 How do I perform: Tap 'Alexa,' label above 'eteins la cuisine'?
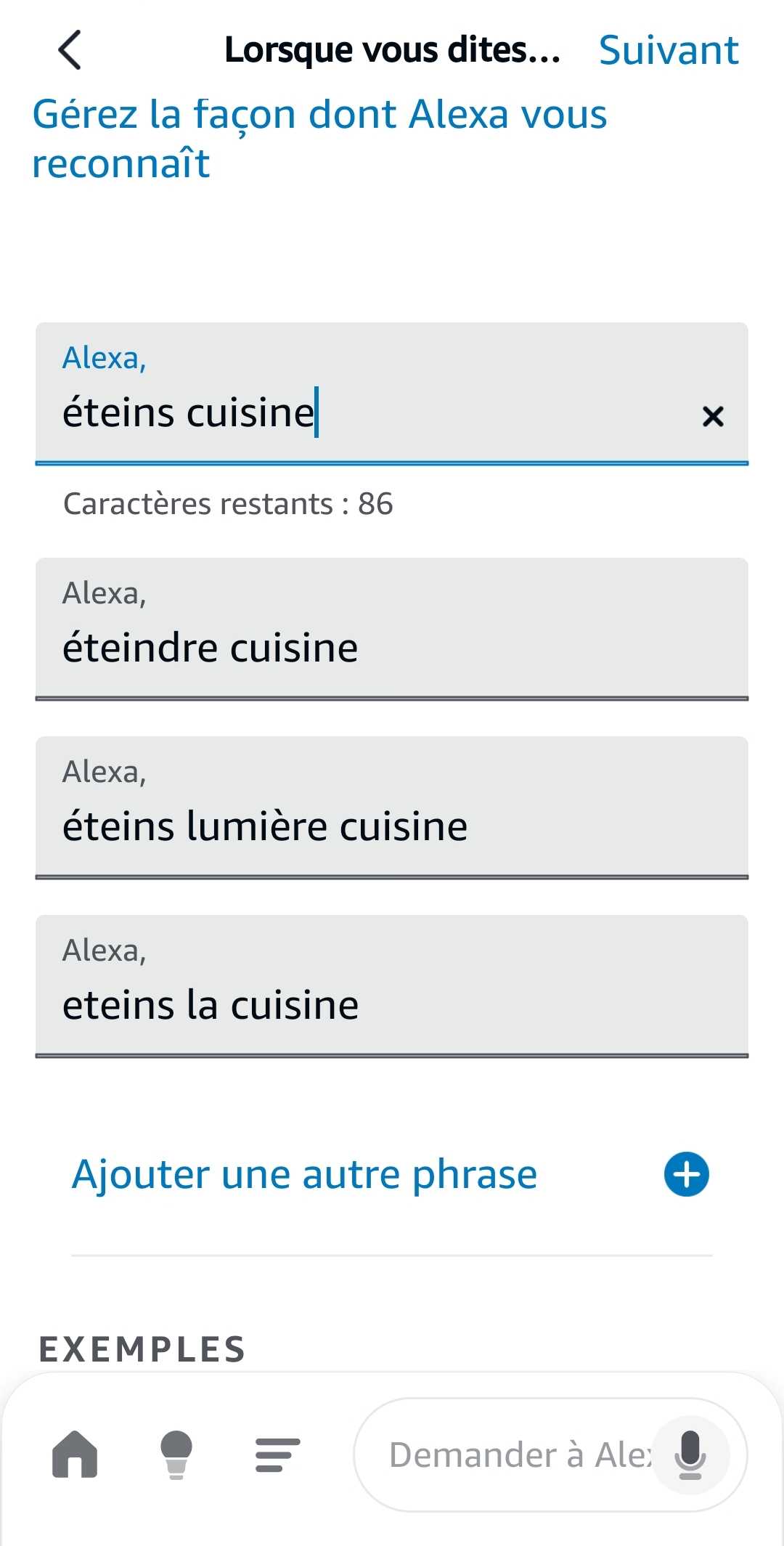click(105, 951)
